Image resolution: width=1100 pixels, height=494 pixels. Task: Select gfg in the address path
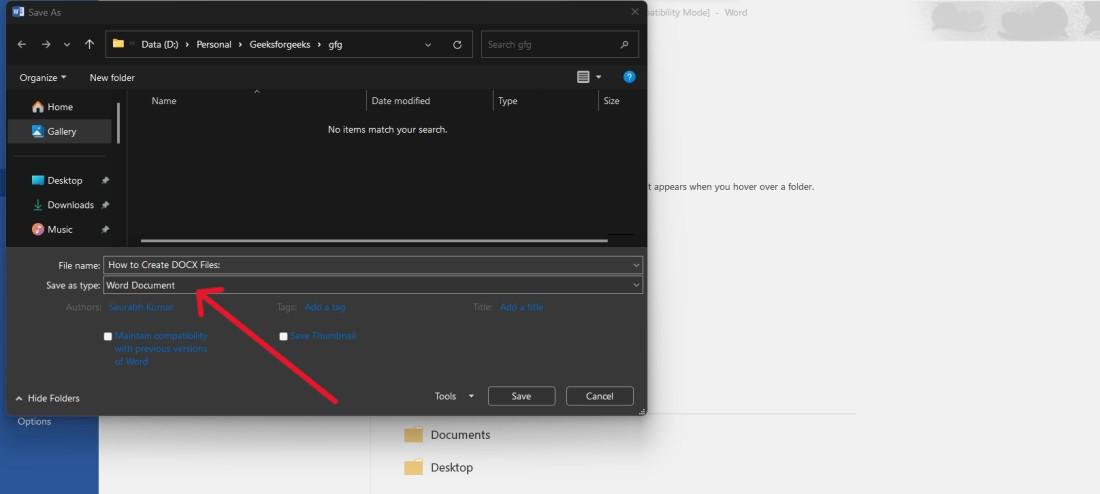coord(335,44)
